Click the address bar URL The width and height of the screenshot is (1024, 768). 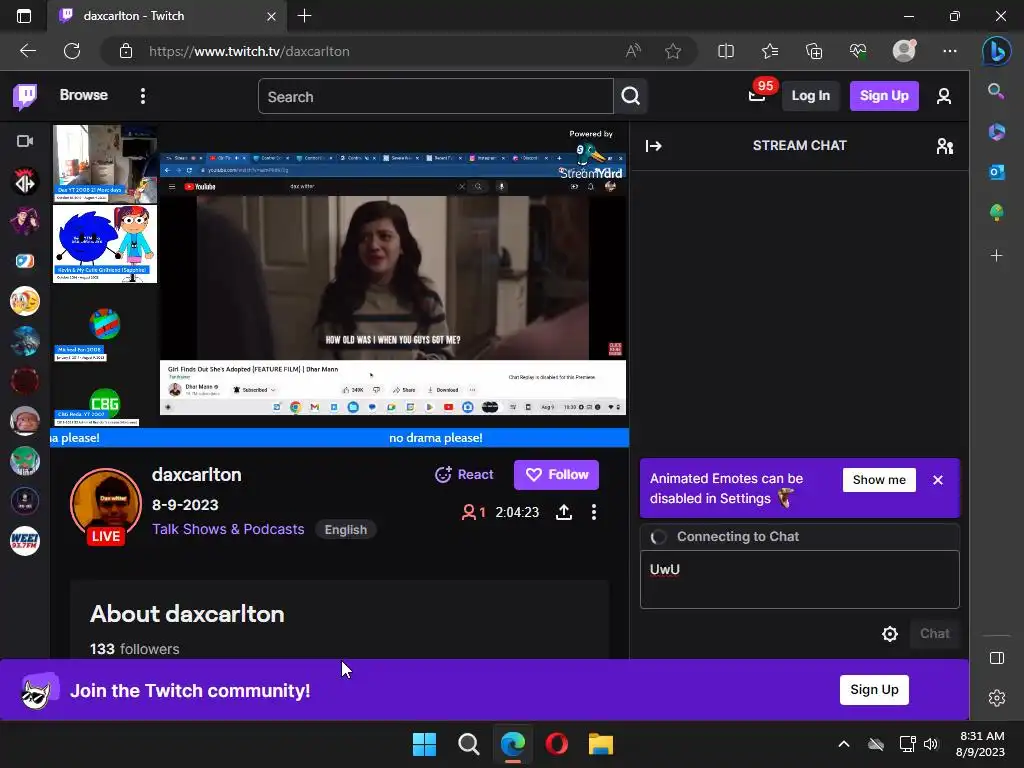[249, 52]
